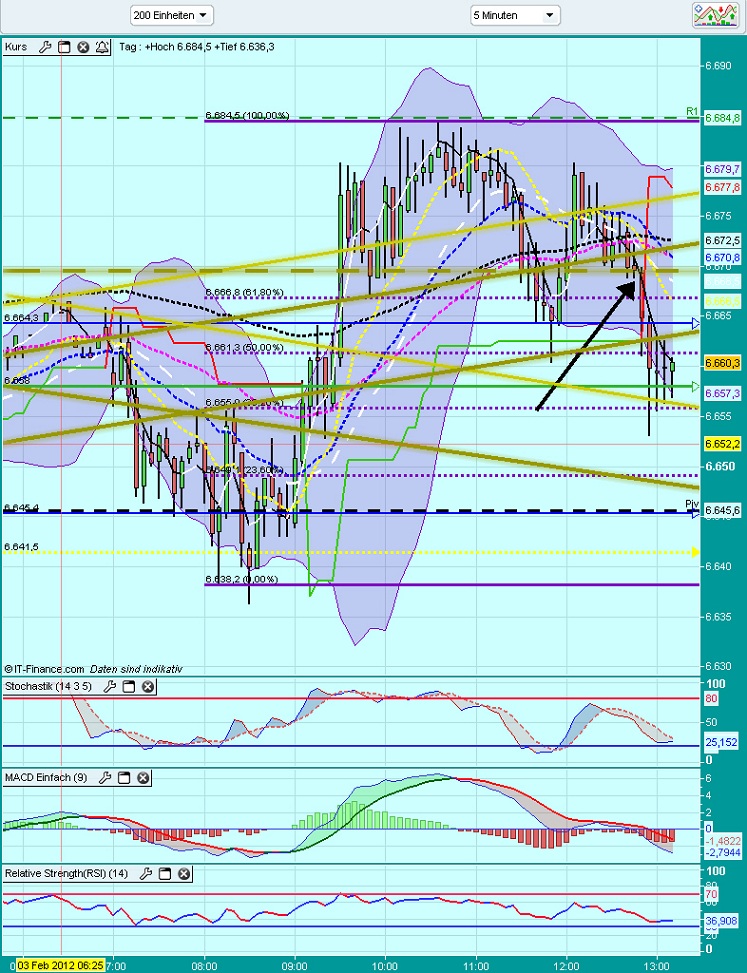Open the chart indicators icon at top right
747x973 pixels.
(x=715, y=15)
